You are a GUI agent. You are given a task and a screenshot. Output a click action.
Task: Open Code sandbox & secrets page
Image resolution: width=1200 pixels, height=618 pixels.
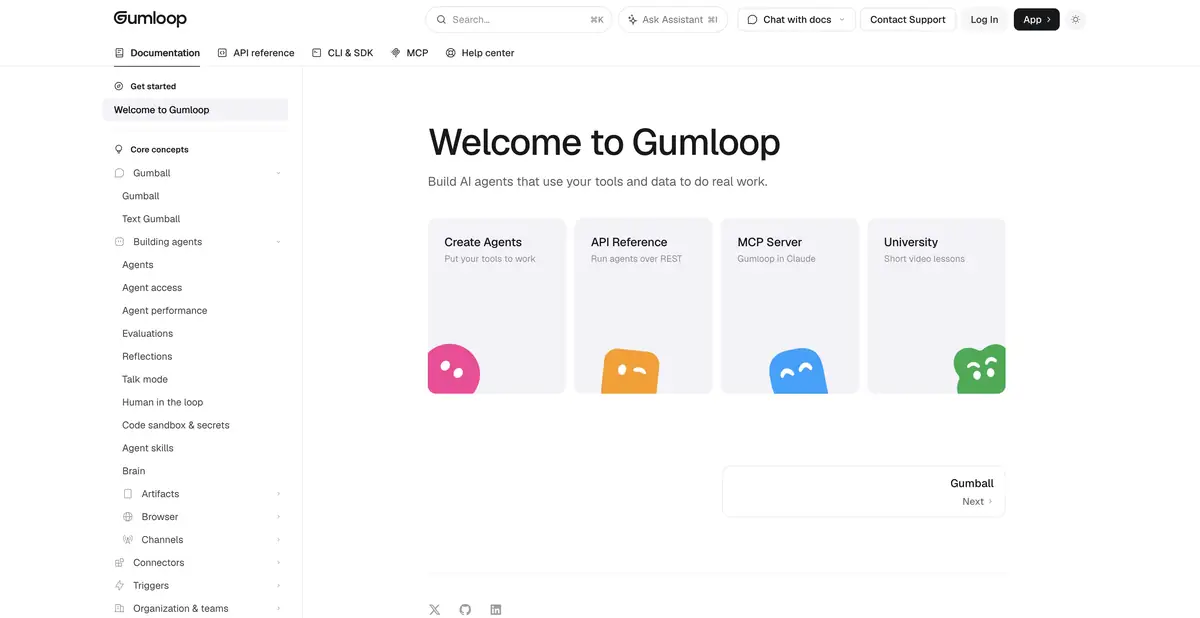tap(176, 426)
